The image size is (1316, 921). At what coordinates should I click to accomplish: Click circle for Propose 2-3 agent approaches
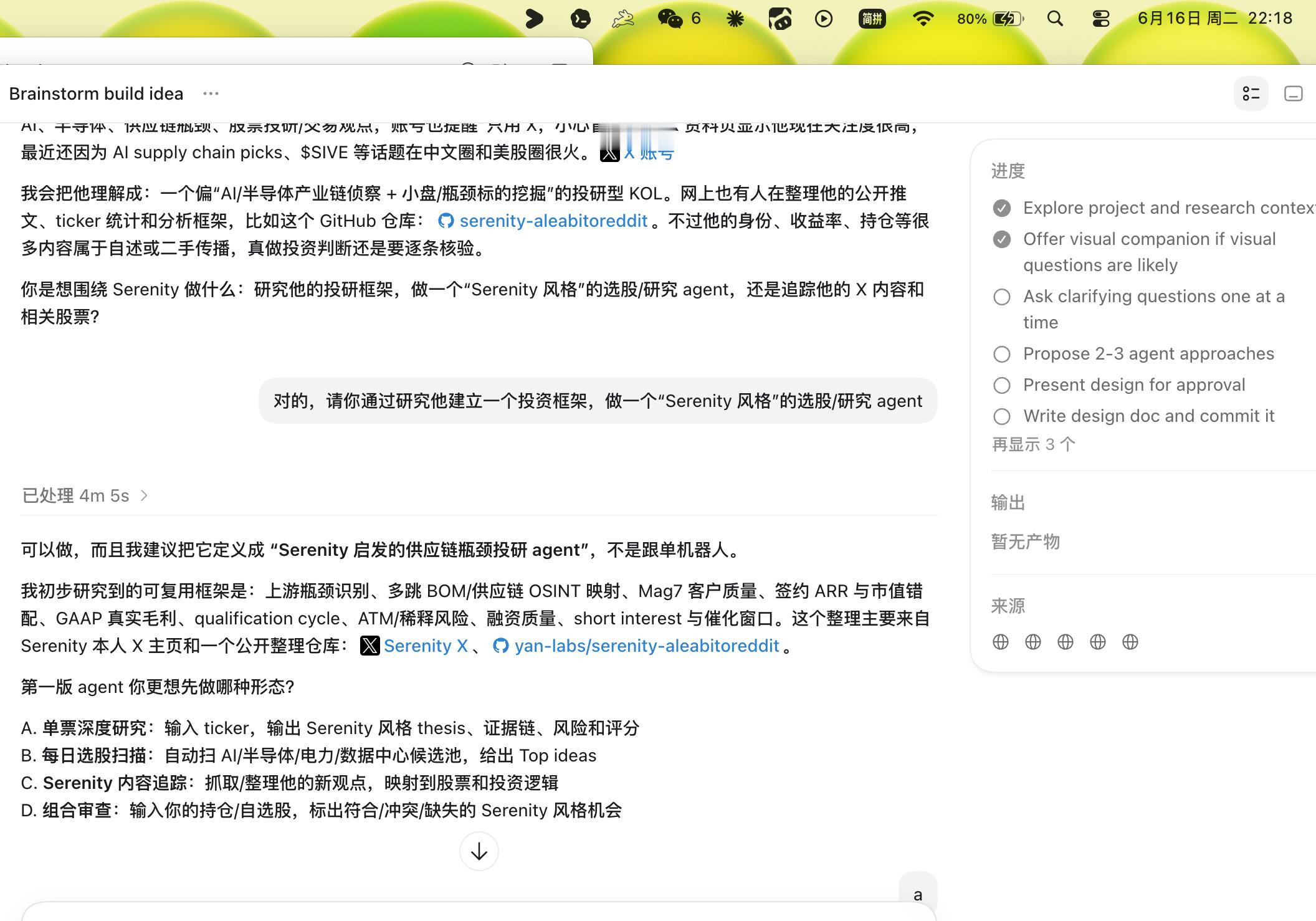click(1002, 354)
